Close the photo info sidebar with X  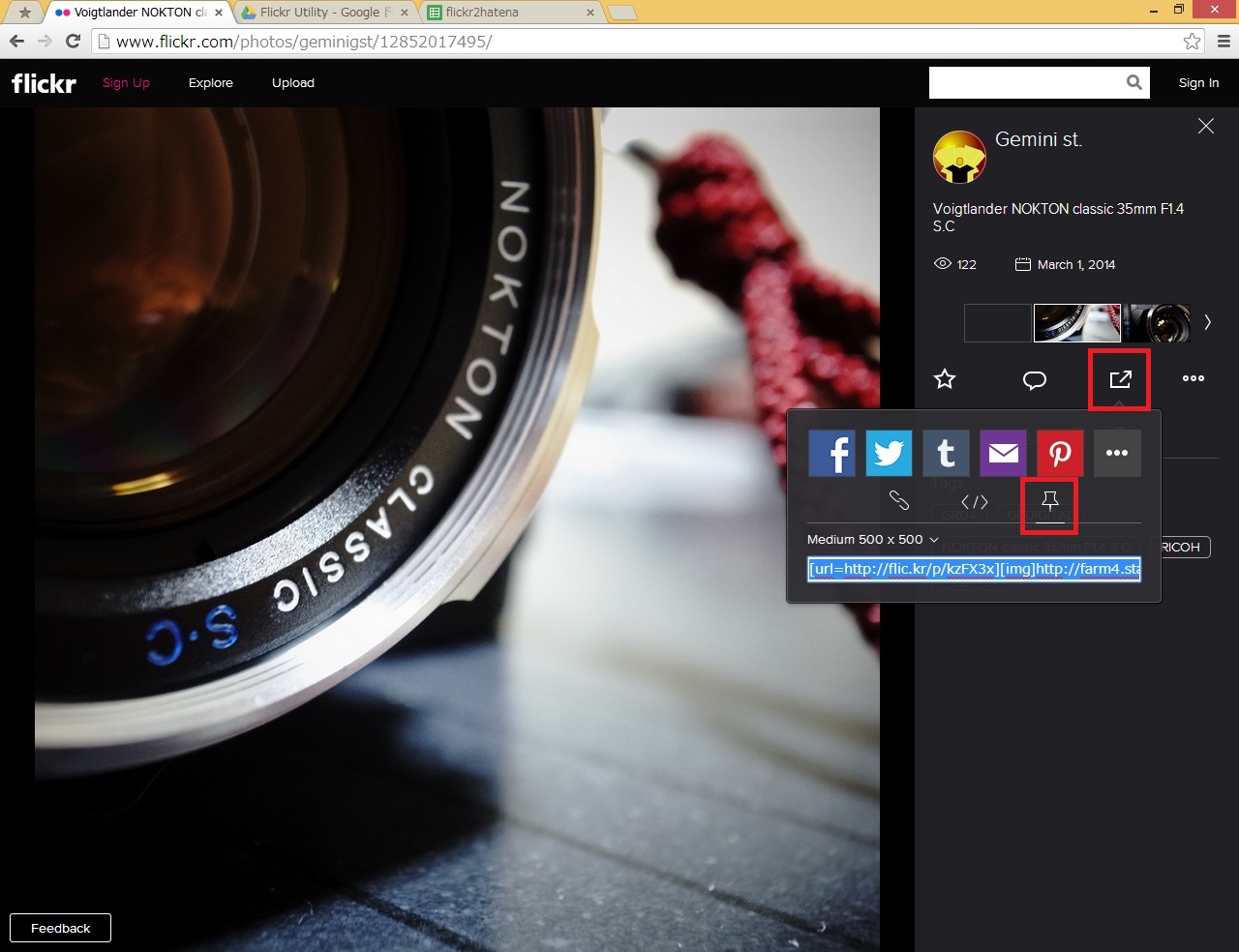tap(1206, 126)
